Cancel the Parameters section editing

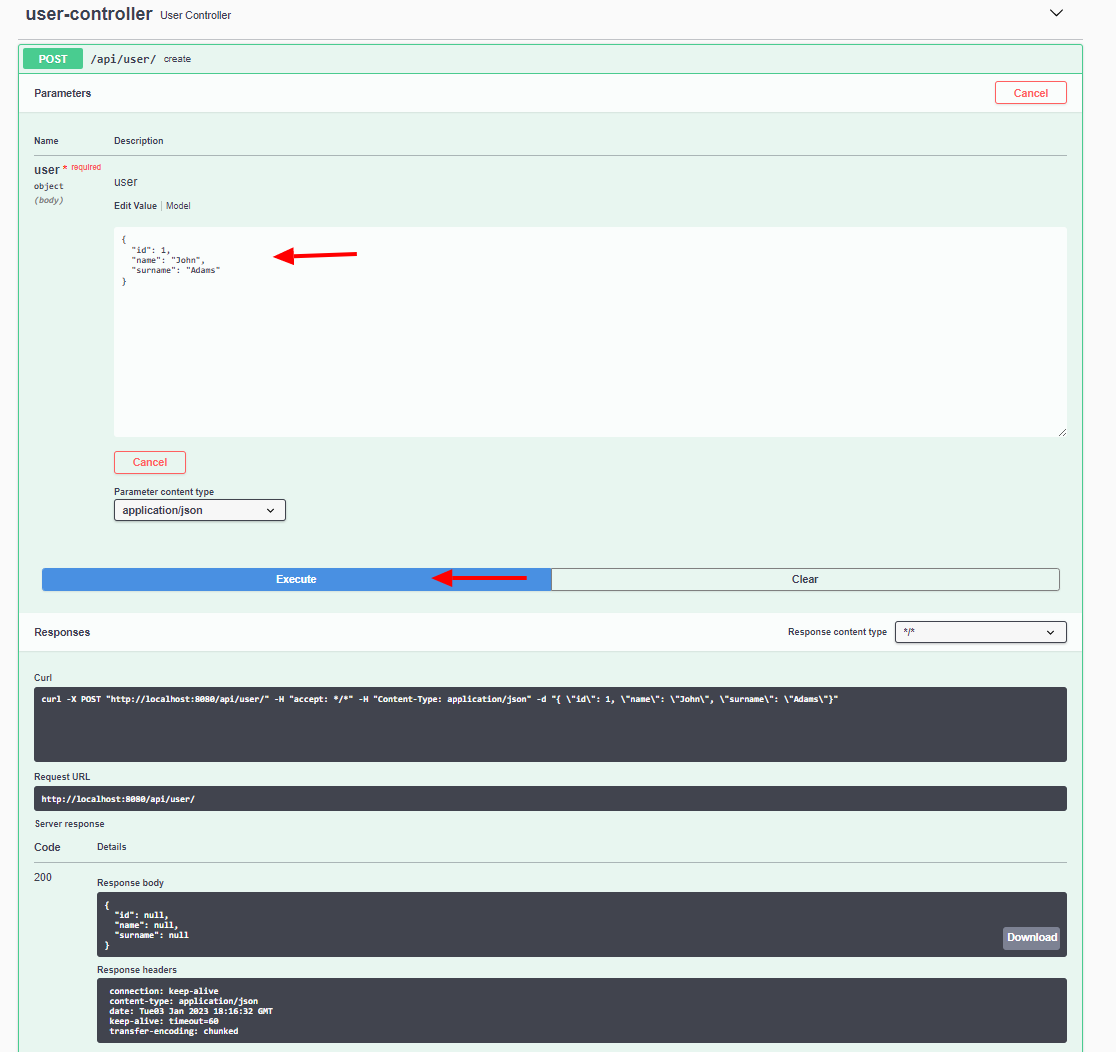pos(1030,92)
